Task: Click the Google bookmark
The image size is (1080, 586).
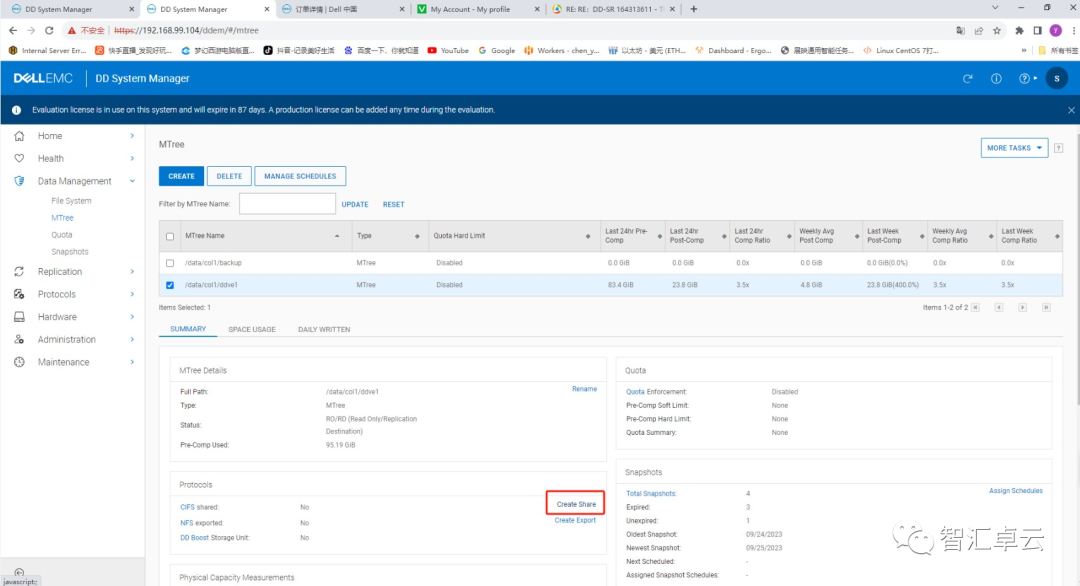Action: click(497, 50)
